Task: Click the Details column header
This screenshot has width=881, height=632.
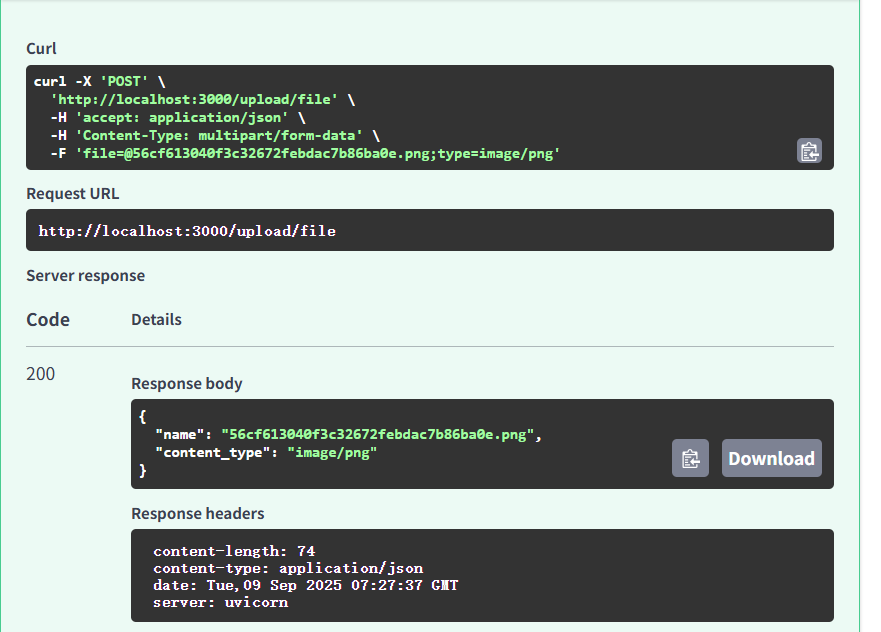Action: tap(156, 319)
